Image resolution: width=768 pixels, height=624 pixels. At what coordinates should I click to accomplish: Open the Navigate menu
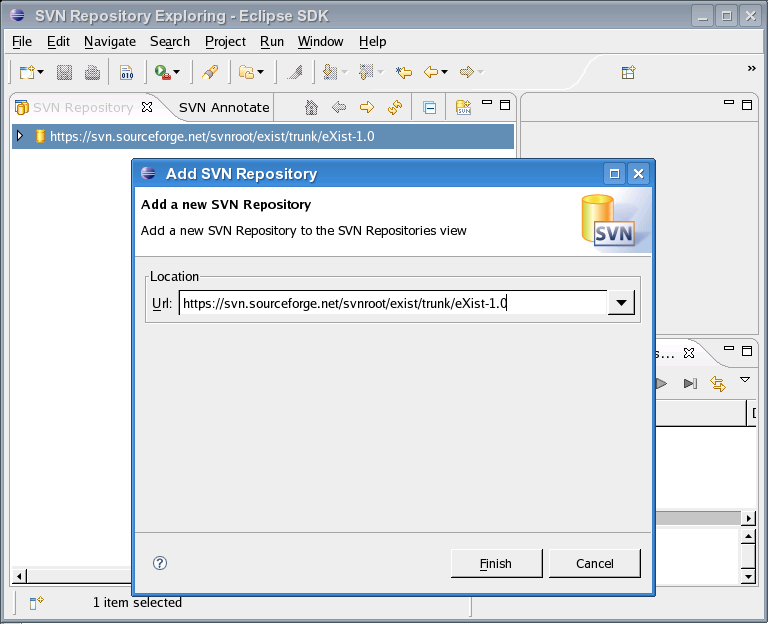(110, 42)
